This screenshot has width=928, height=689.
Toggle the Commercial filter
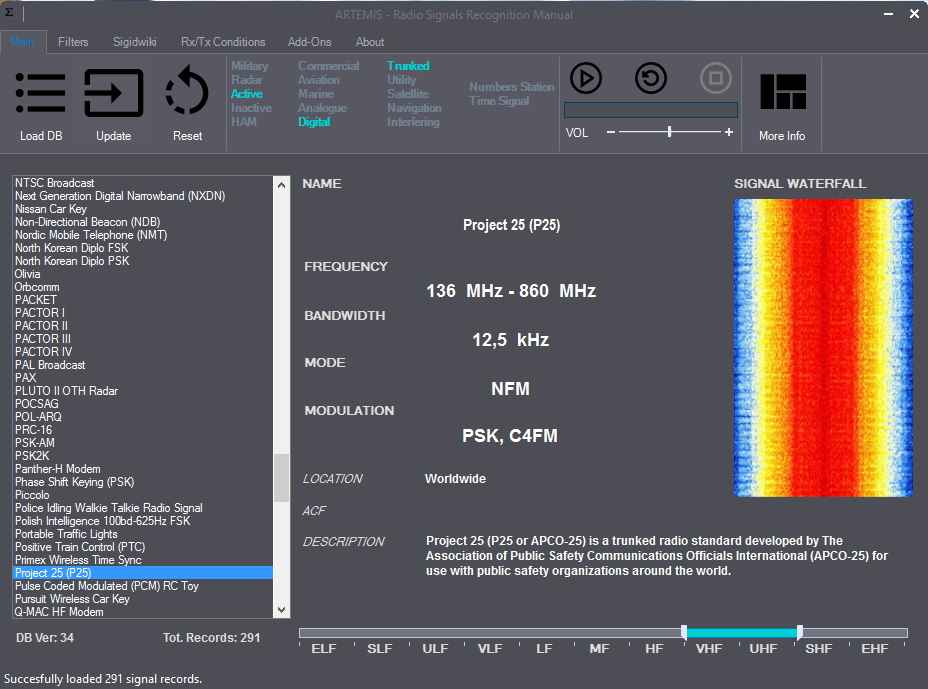point(328,66)
